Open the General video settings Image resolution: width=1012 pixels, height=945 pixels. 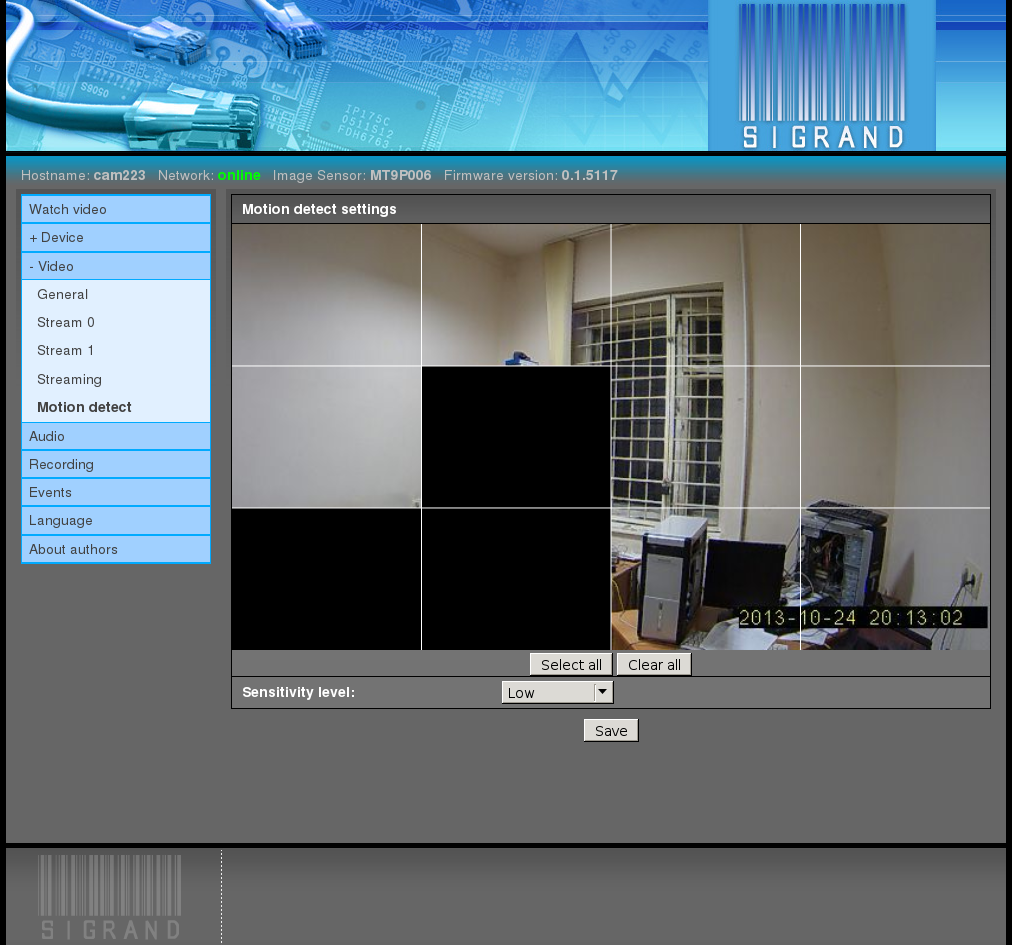[62, 294]
